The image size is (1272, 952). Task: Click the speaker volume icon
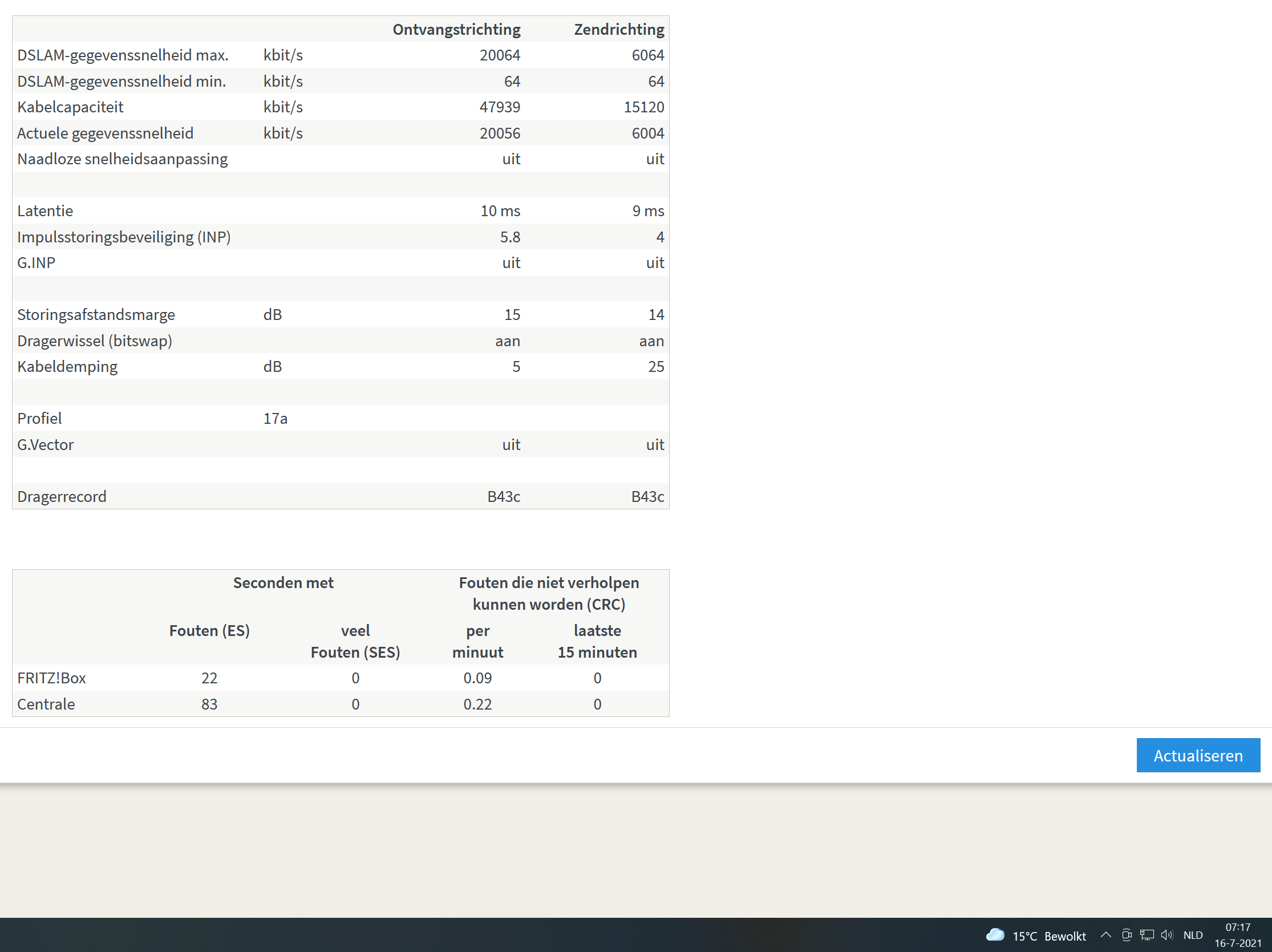(x=1166, y=935)
